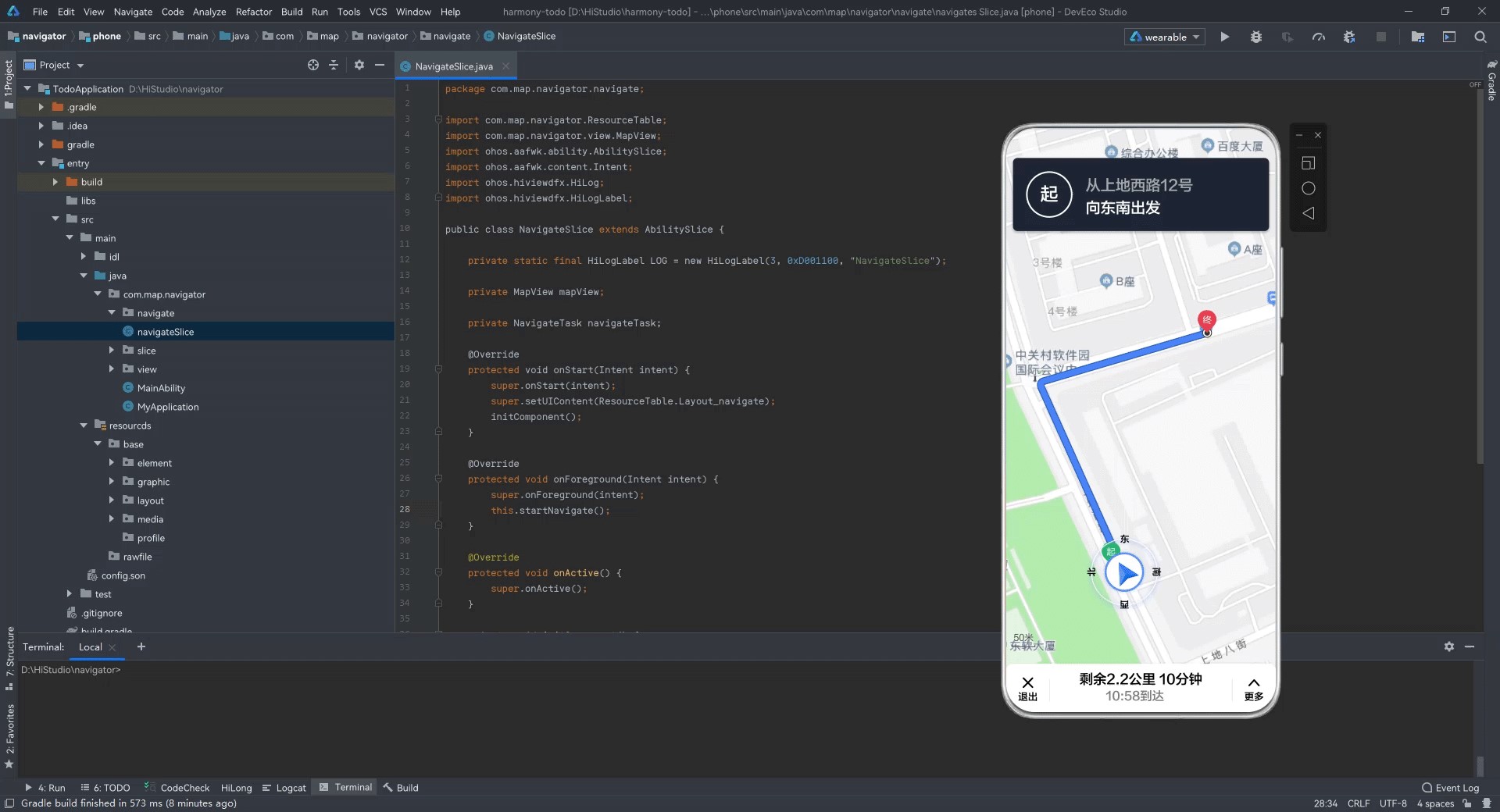Add a new terminal session with plus icon
The image size is (1500, 812).
point(141,646)
